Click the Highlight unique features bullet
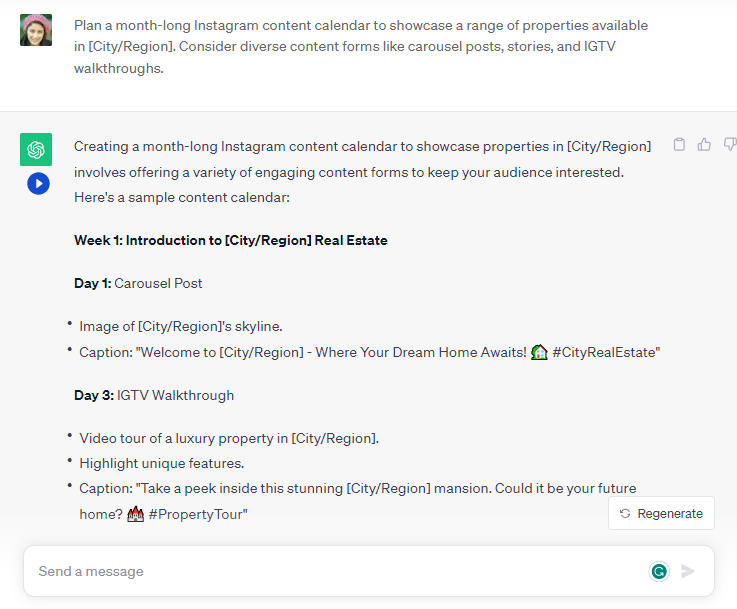The width and height of the screenshot is (737, 609). coord(162,463)
